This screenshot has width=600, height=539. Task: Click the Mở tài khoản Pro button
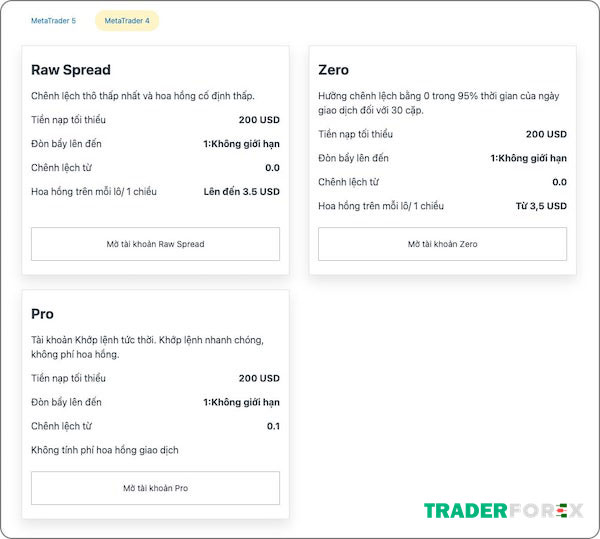155,488
